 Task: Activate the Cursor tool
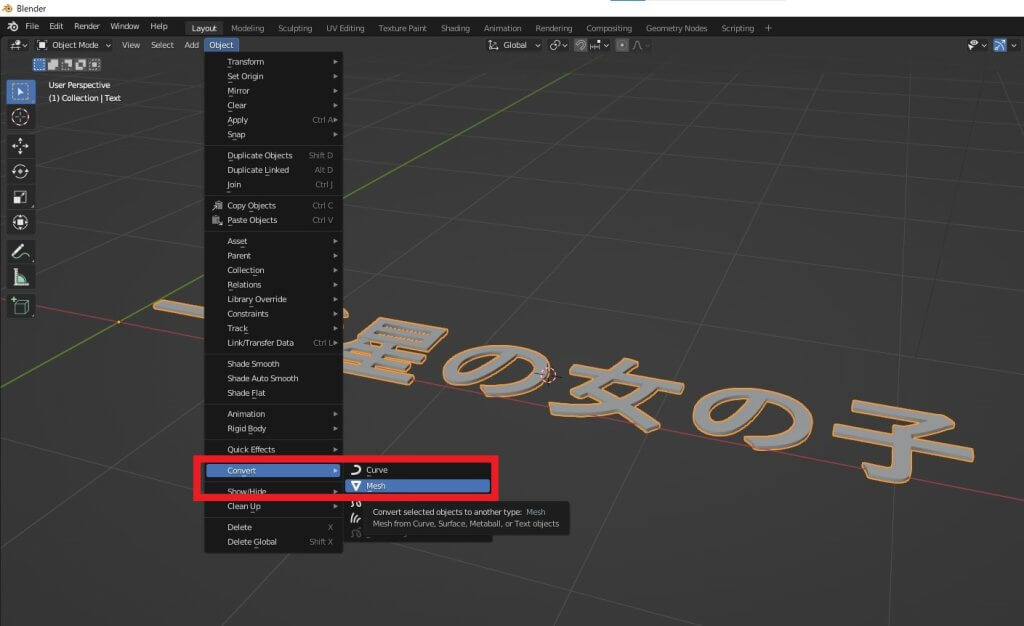point(20,117)
